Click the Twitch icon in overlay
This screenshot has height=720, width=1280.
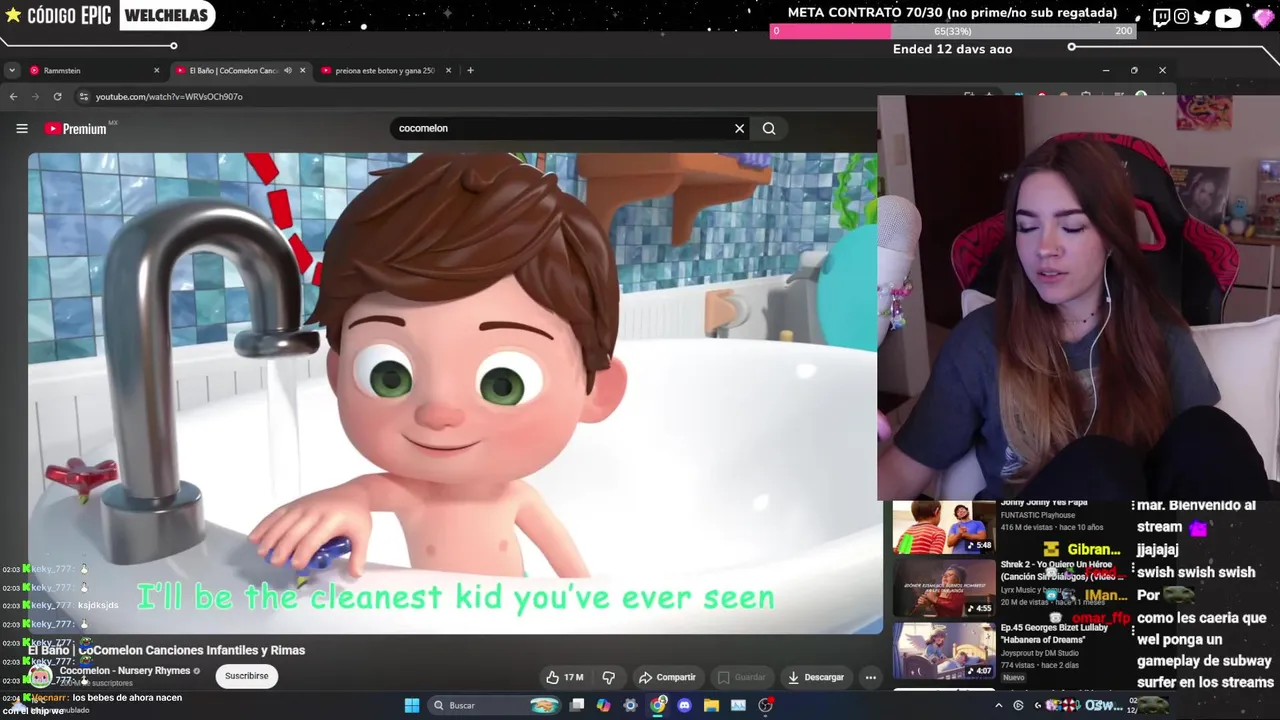[1161, 17]
